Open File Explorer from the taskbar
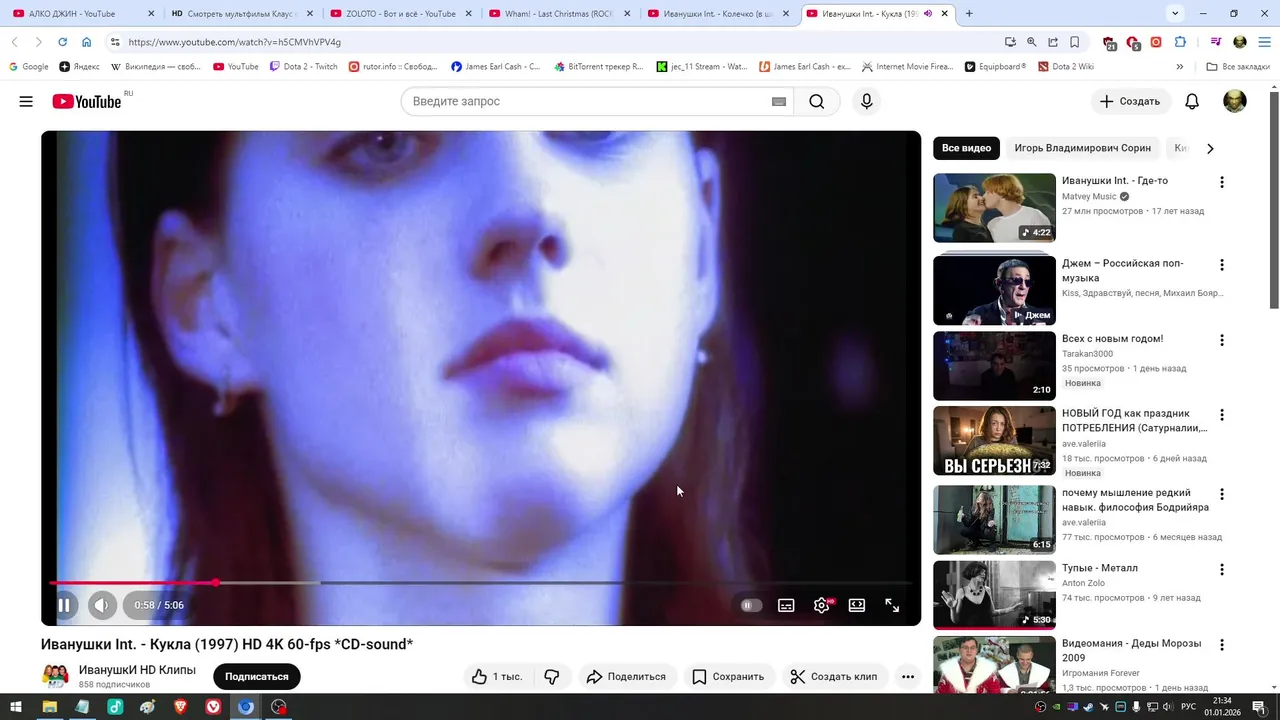Image resolution: width=1280 pixels, height=720 pixels. (x=49, y=707)
